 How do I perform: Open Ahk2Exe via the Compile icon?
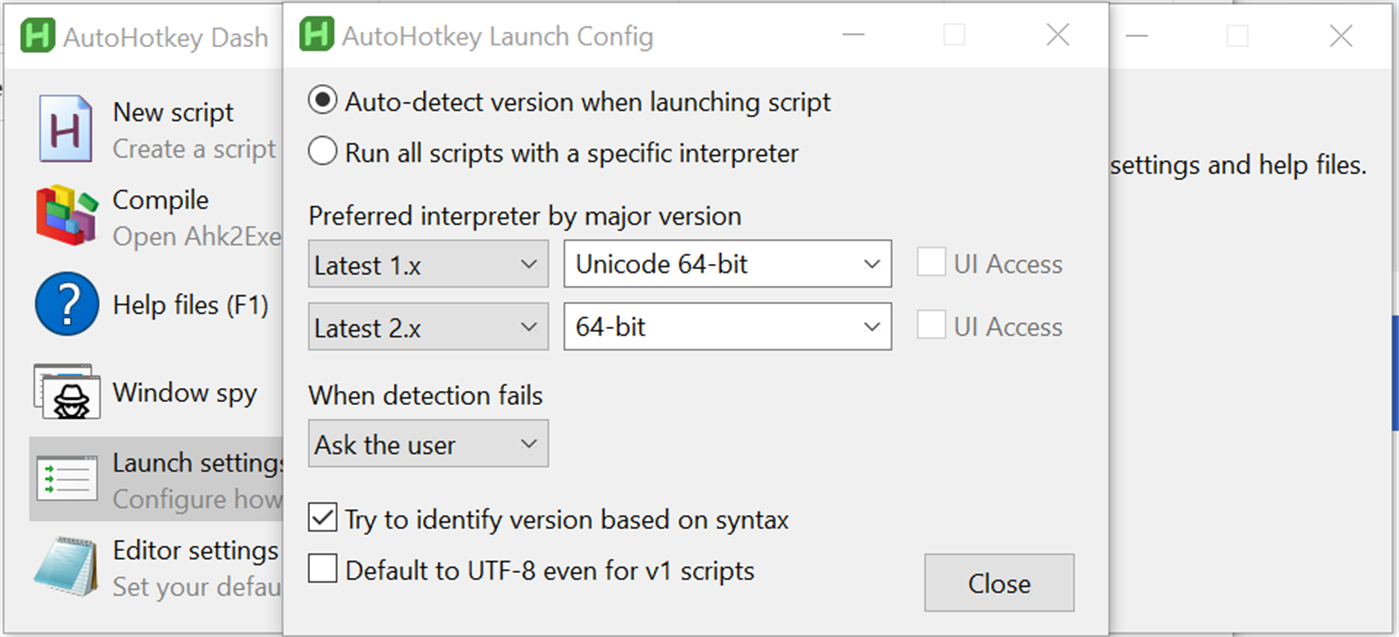[x=65, y=216]
